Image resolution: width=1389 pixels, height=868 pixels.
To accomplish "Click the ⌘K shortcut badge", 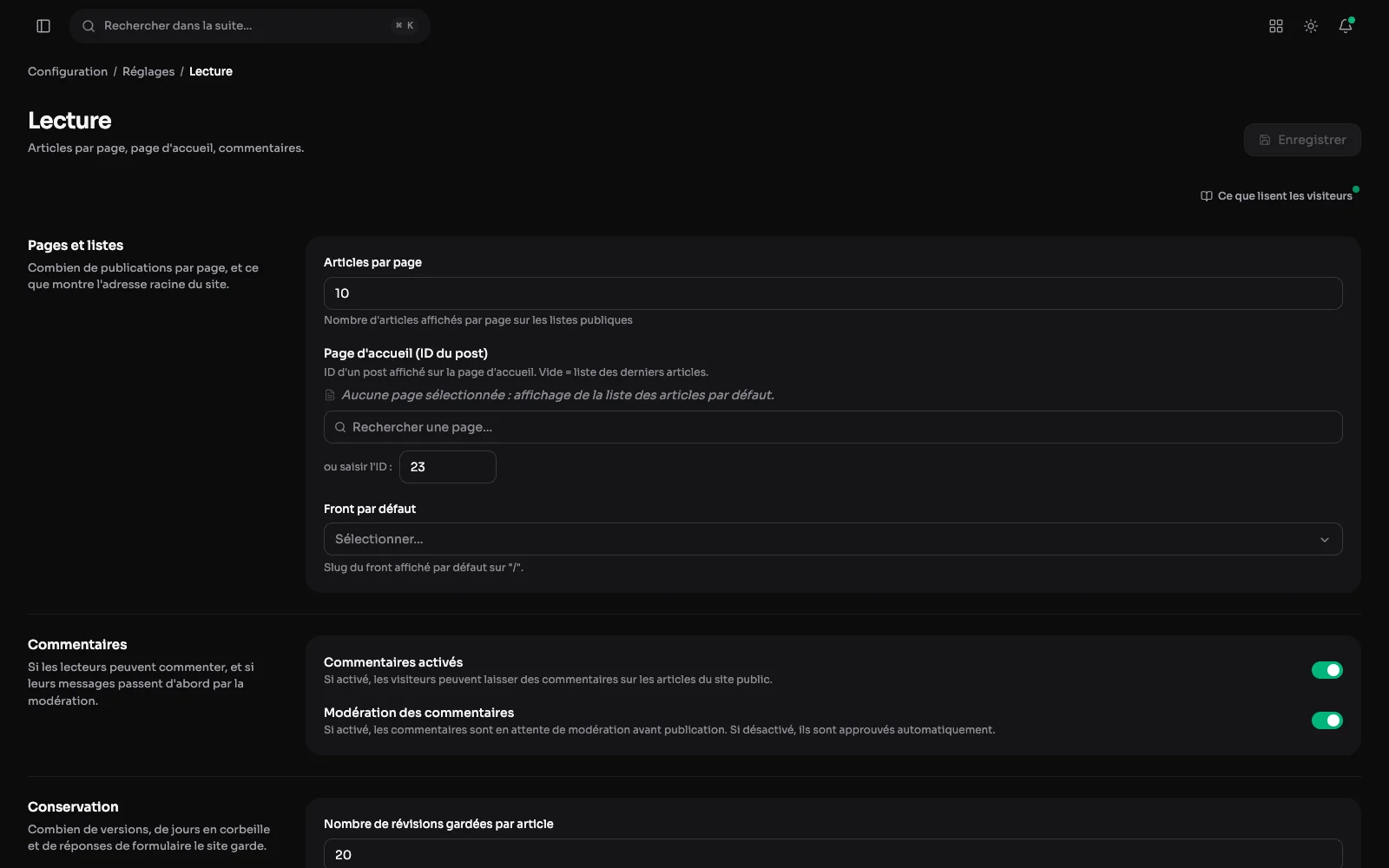I will click(405, 26).
